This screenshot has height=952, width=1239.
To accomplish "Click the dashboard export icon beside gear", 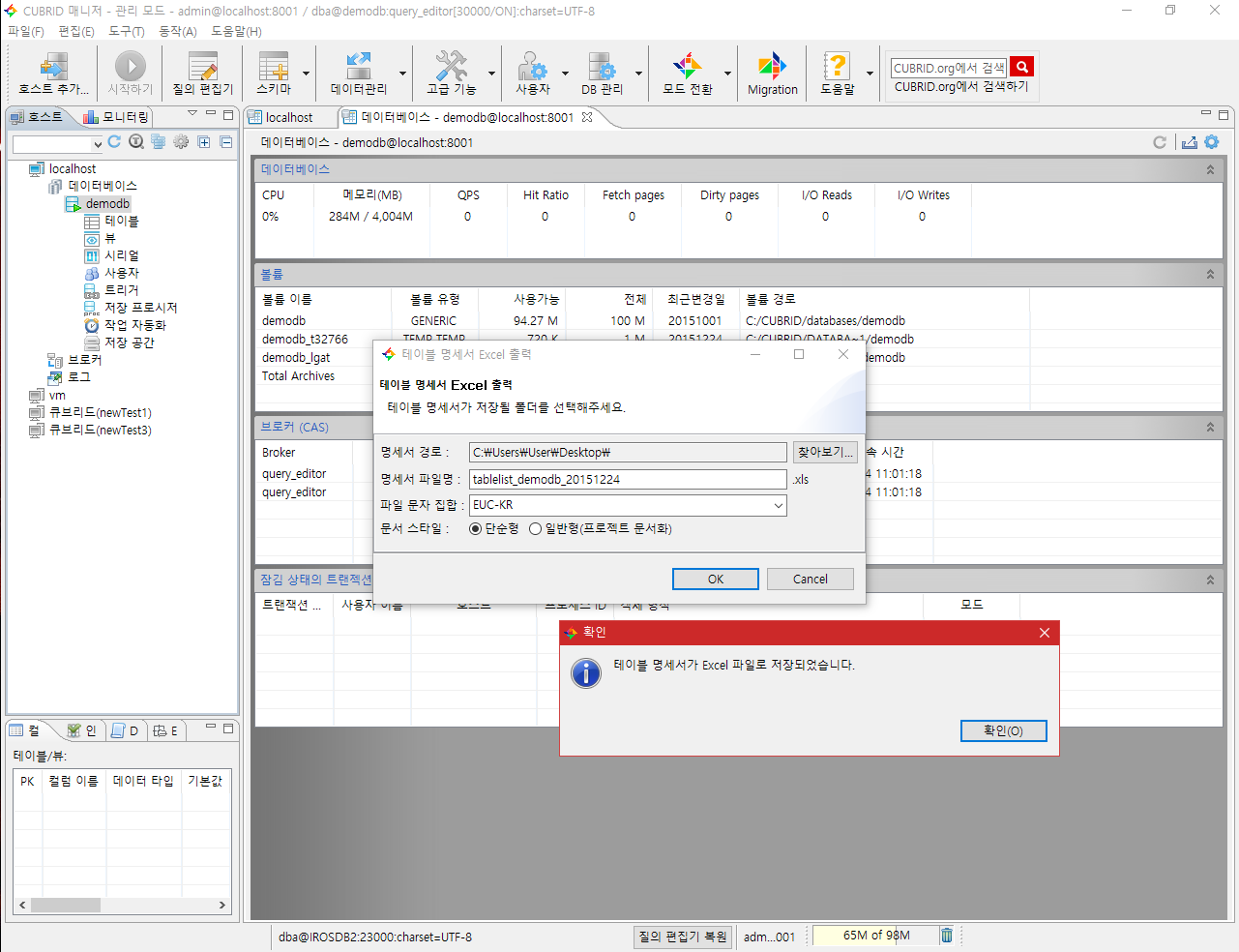I will point(1190,142).
